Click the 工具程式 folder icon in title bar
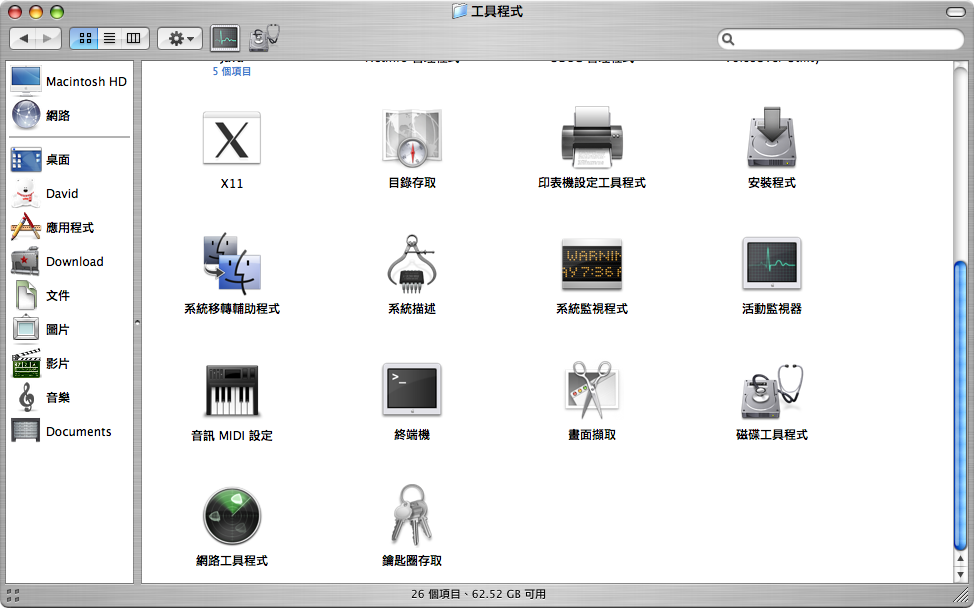 pyautogui.click(x=459, y=11)
